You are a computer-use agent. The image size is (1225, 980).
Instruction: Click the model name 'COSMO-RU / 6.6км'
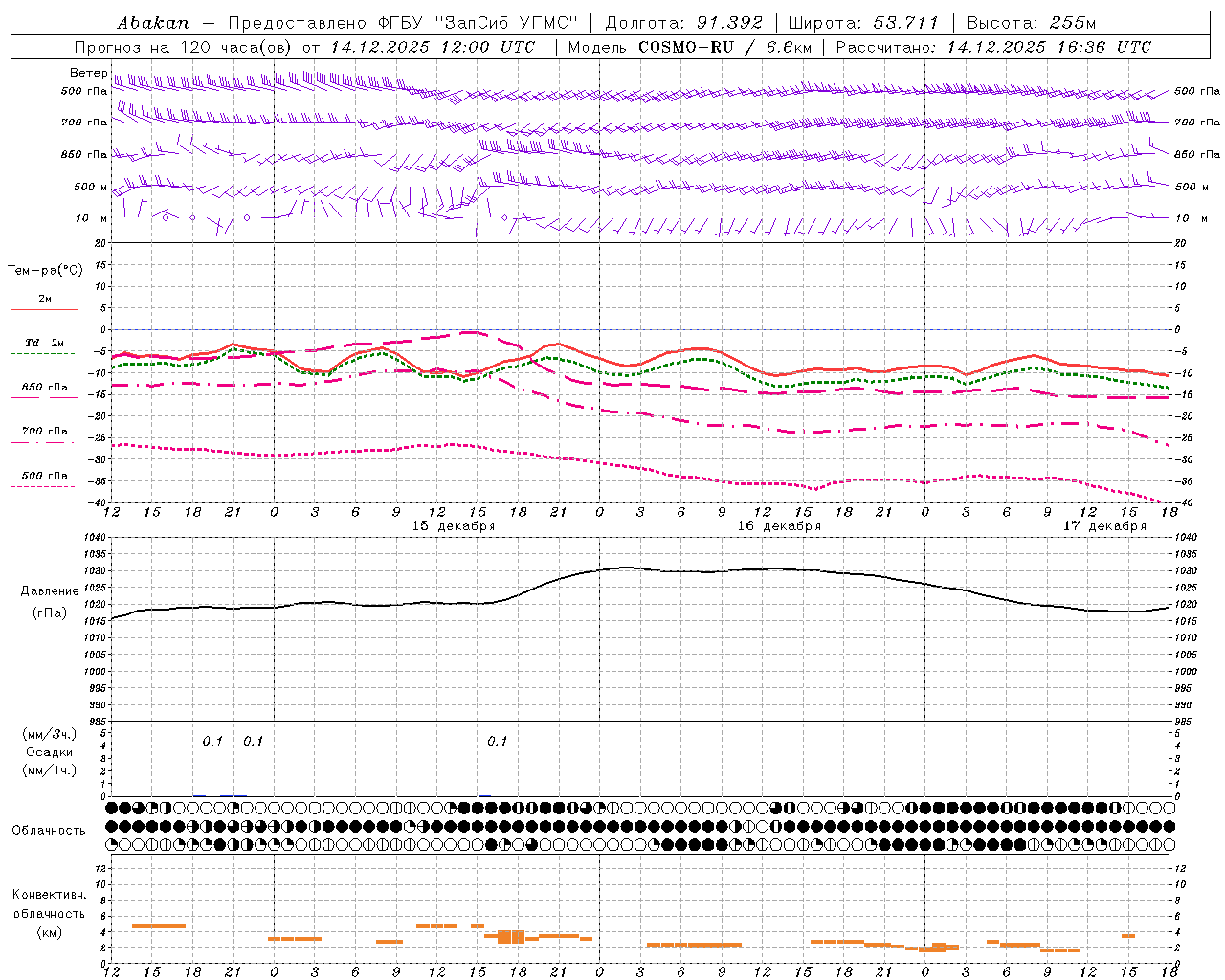point(726,47)
